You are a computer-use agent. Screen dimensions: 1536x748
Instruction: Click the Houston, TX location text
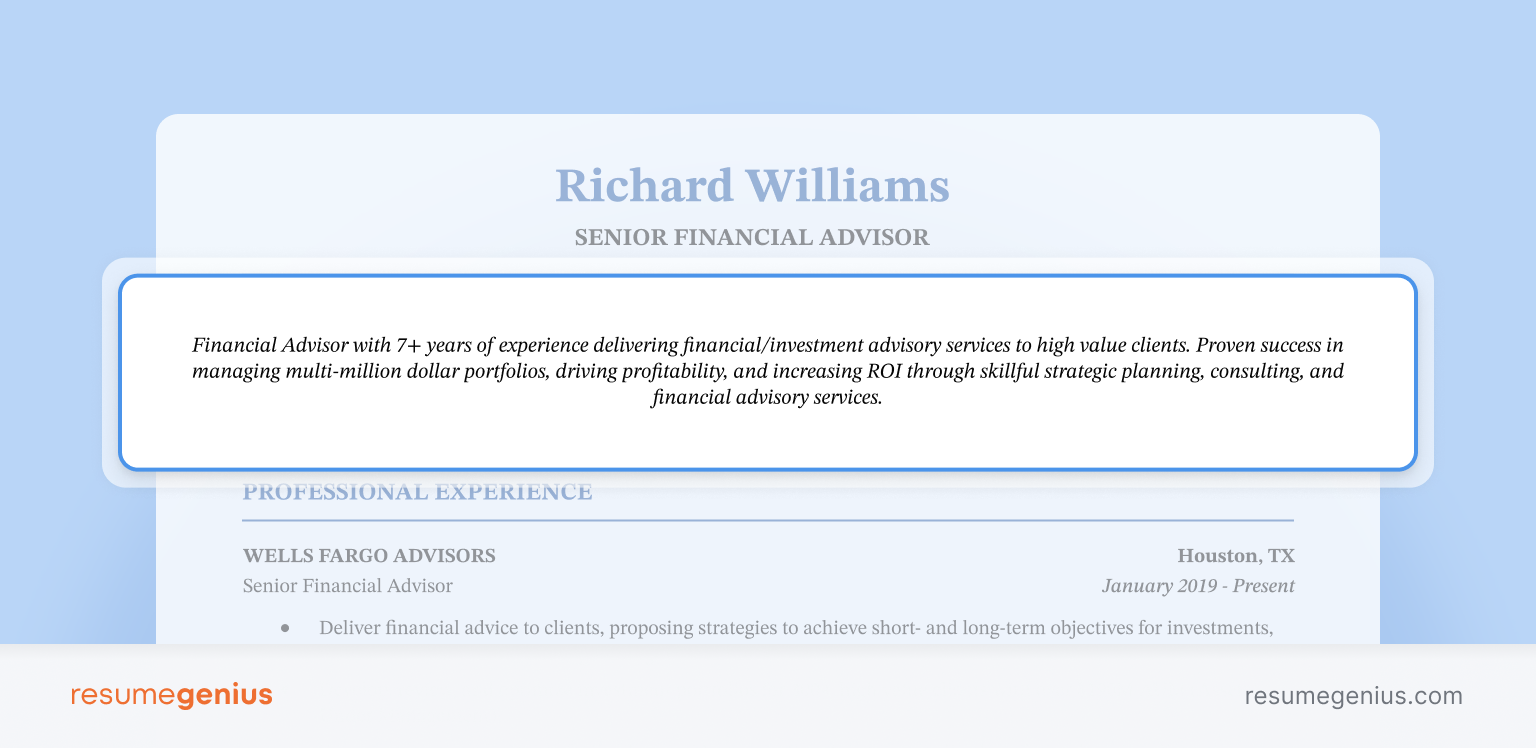[1236, 556]
